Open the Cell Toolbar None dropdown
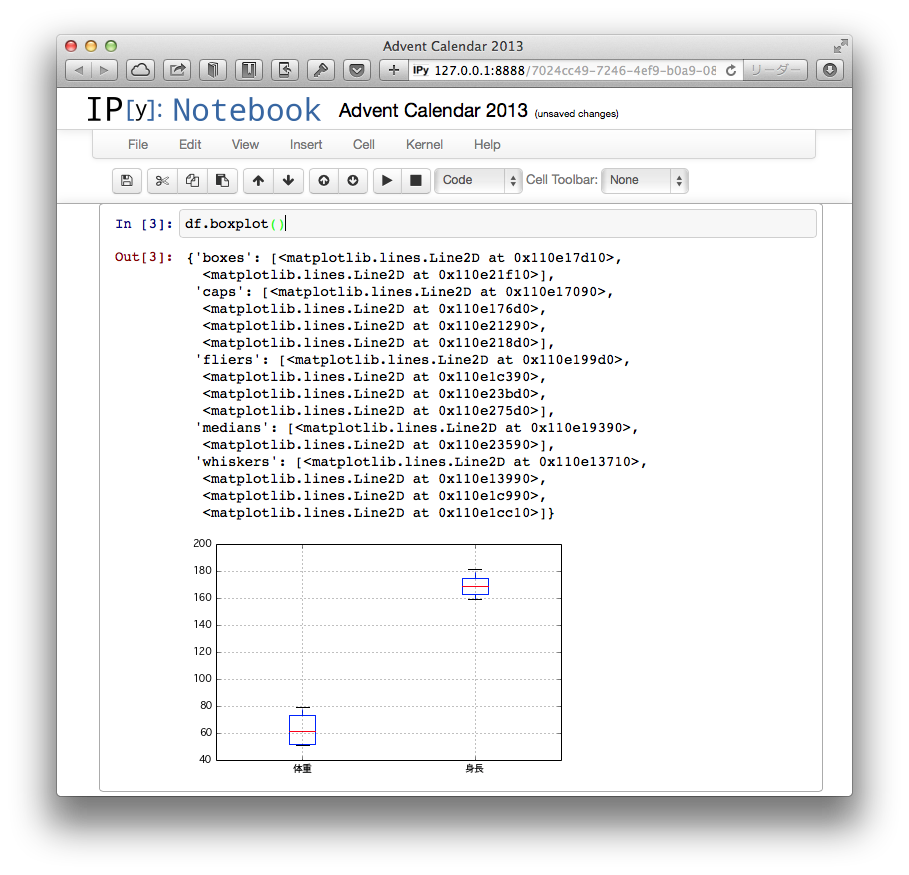909x875 pixels. (645, 180)
